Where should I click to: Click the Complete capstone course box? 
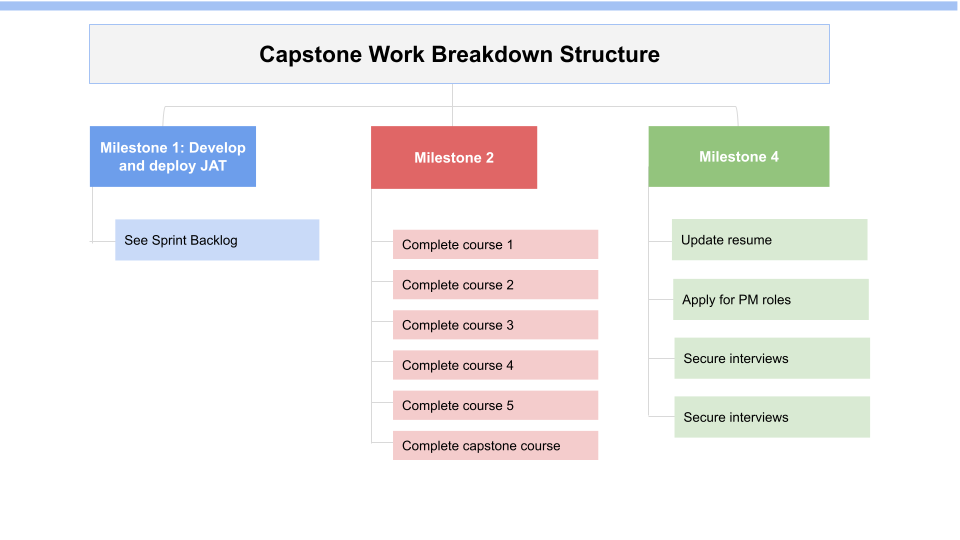click(x=495, y=446)
